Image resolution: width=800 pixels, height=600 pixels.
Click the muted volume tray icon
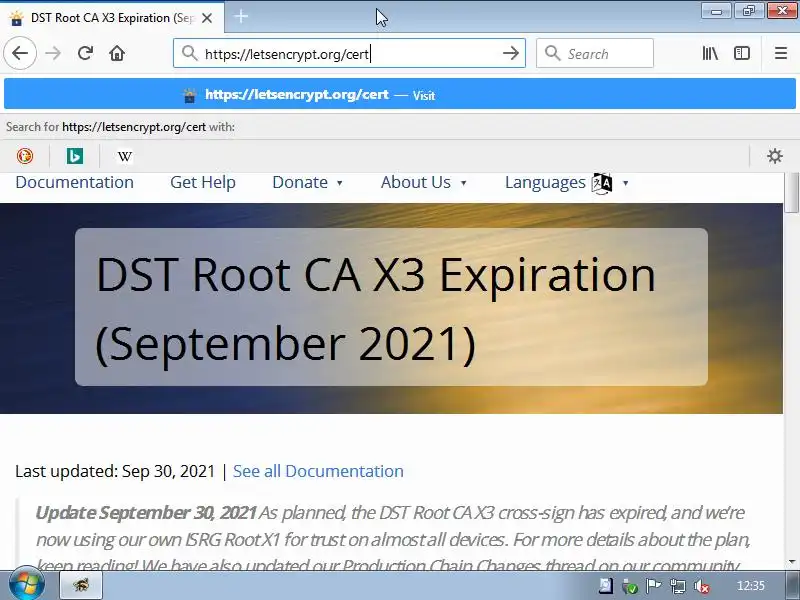[703, 586]
